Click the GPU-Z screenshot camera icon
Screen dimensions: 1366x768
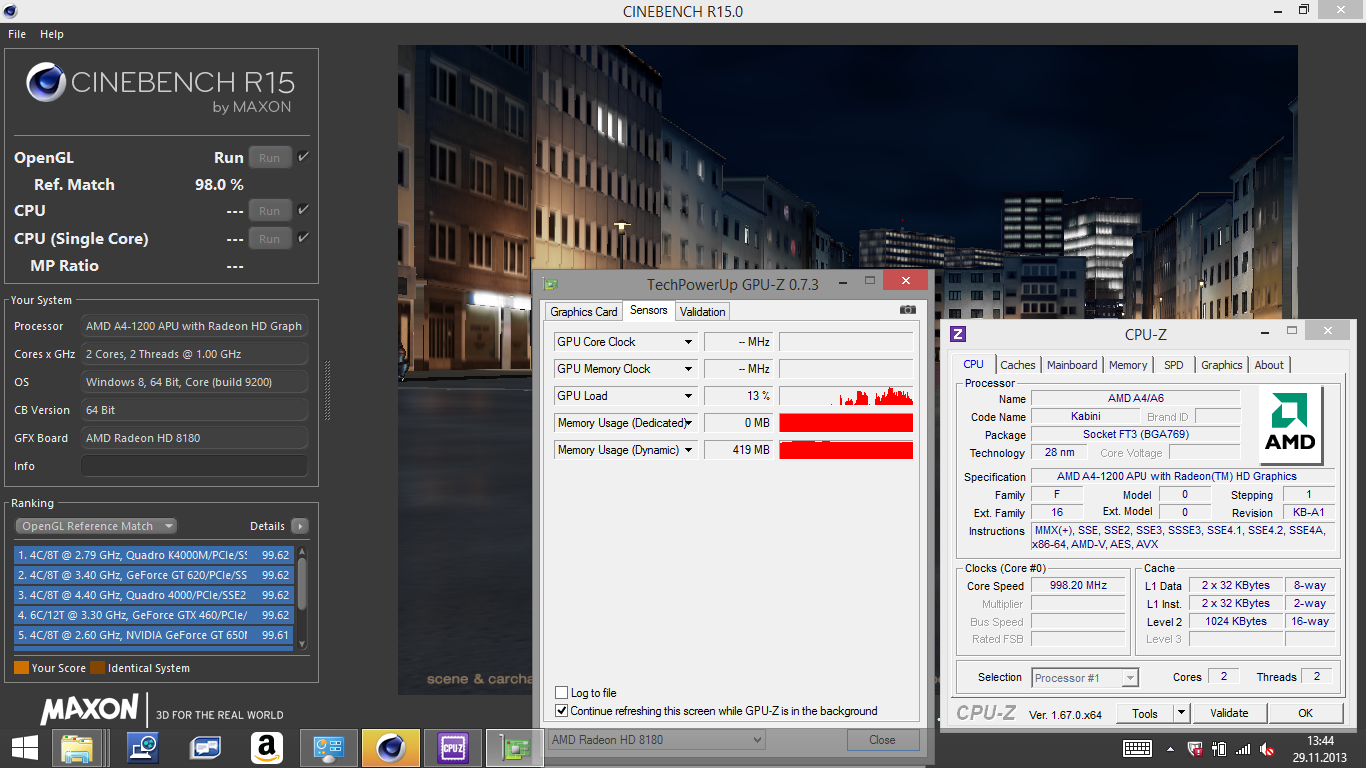point(908,310)
